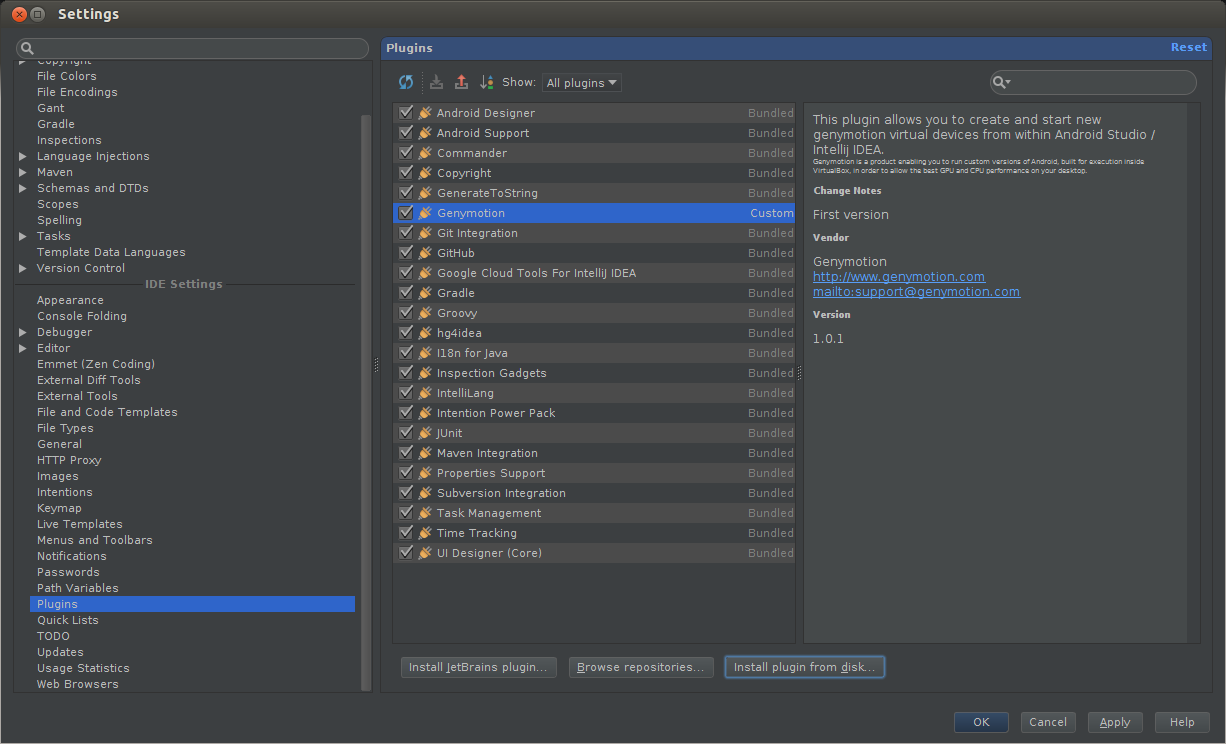Open the genymotion.com website link
Image resolution: width=1226 pixels, height=744 pixels.
pos(899,277)
